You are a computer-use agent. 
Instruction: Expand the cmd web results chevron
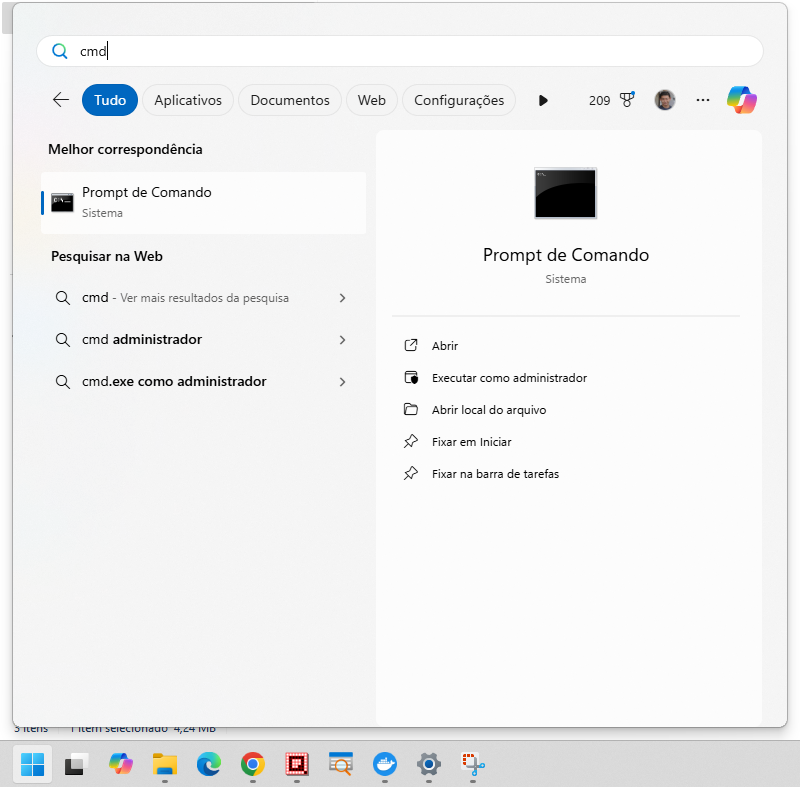[x=342, y=298]
